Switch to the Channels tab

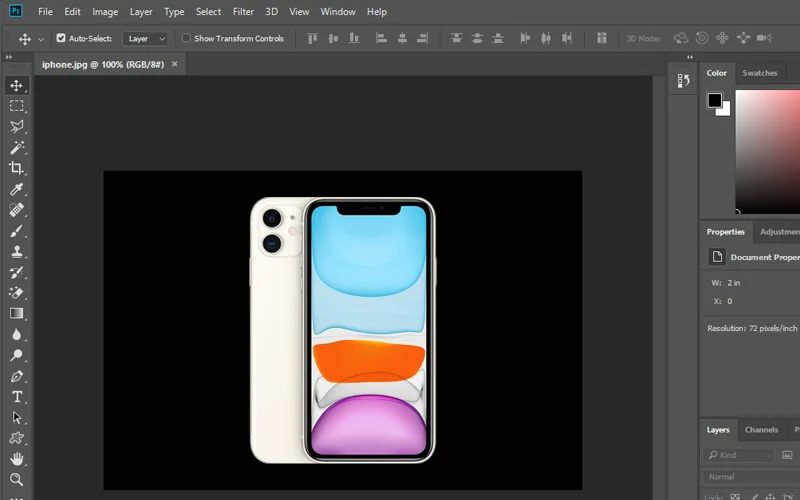pyautogui.click(x=761, y=430)
